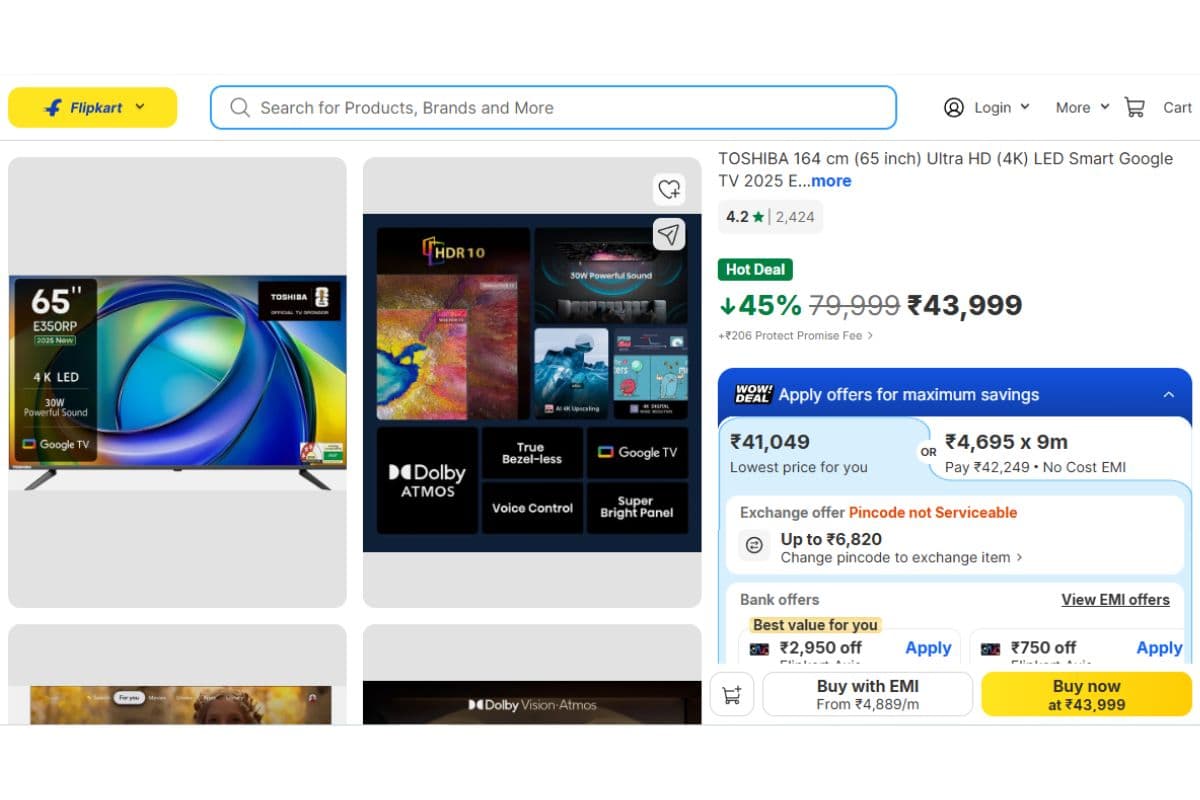This screenshot has width=1200, height=800.
Task: Click the add-to-cart icon button
Action: (x=732, y=695)
